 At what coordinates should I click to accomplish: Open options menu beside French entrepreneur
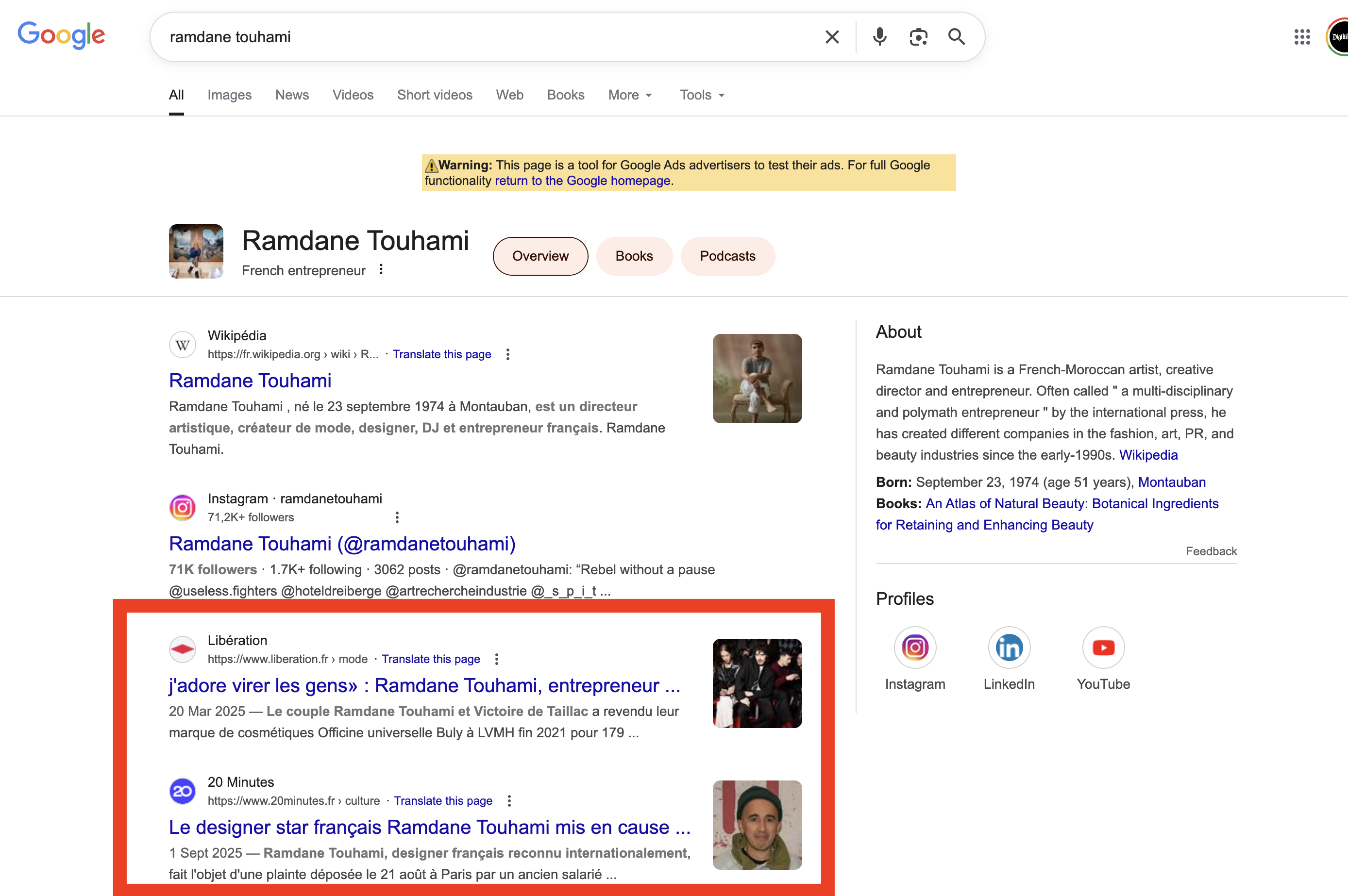[x=381, y=269]
